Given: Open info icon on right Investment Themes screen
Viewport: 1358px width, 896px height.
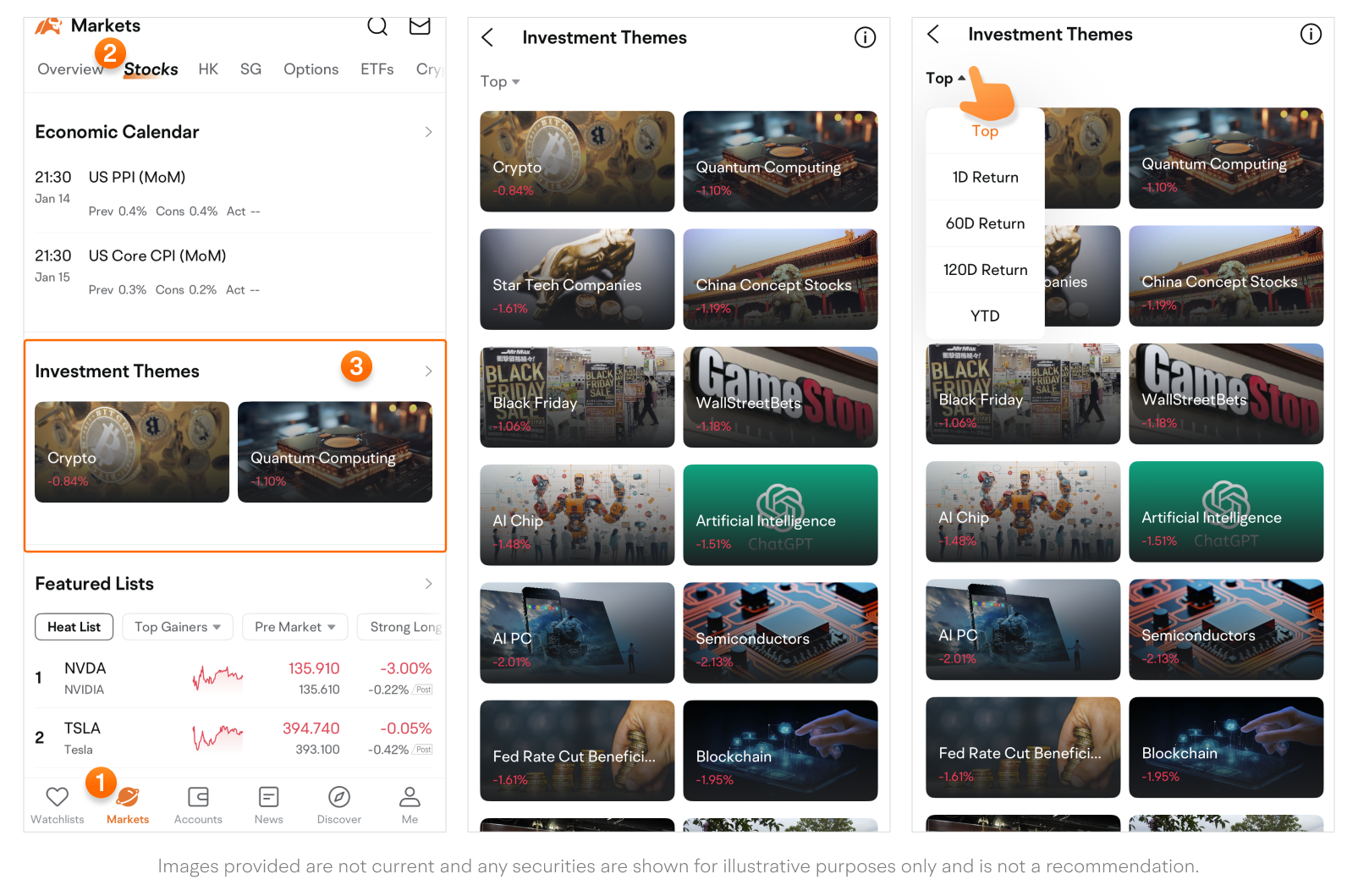Looking at the screenshot, I should [1311, 34].
